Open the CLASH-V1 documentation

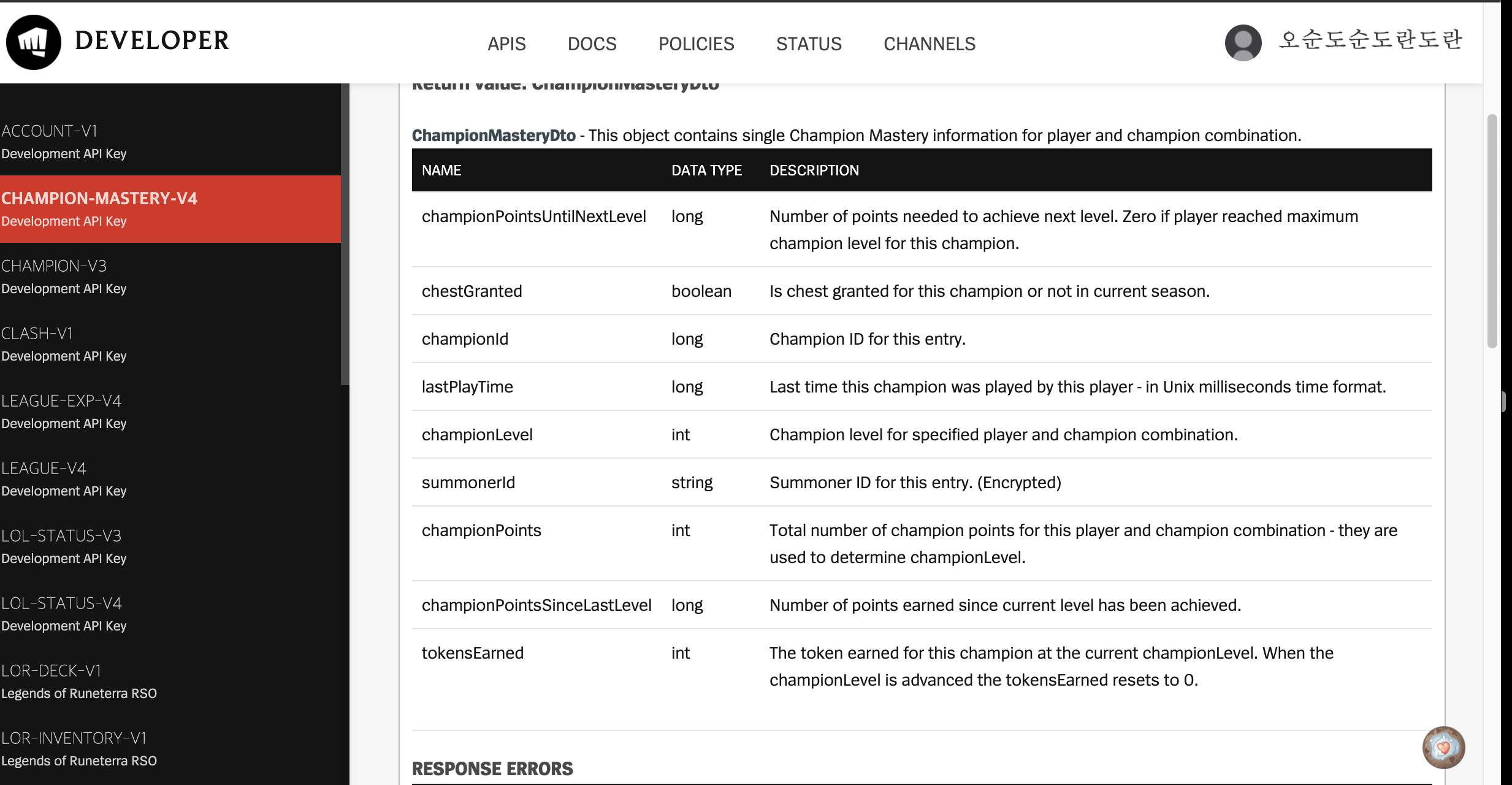(37, 333)
